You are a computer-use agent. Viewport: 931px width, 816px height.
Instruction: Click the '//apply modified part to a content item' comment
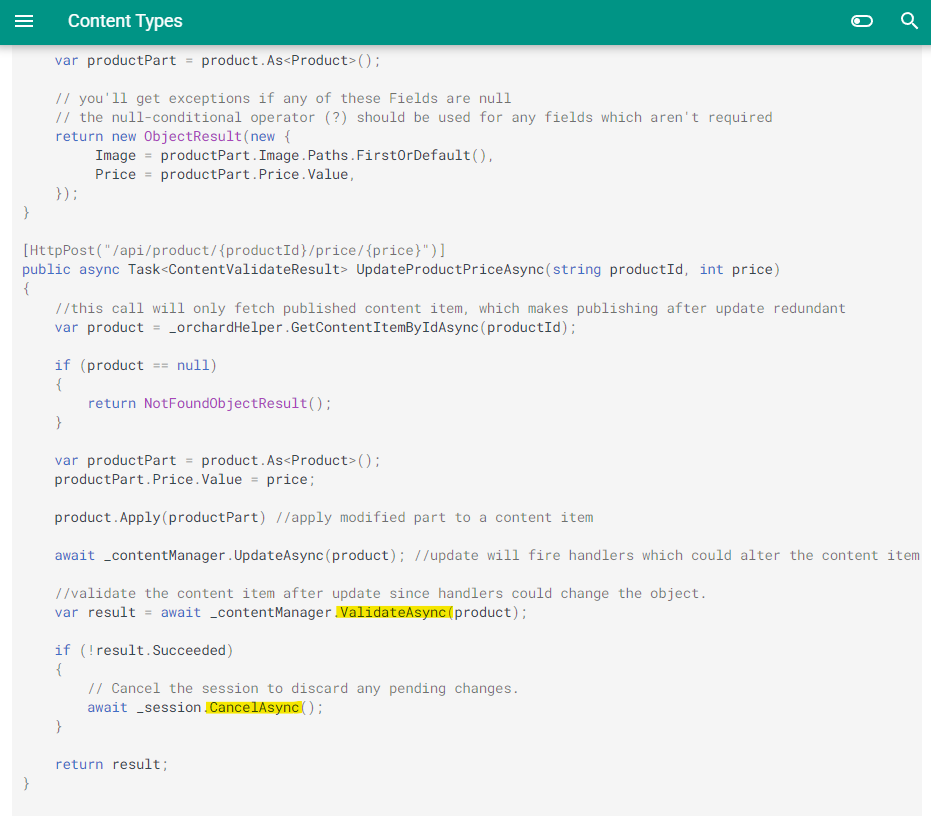[x=434, y=517]
